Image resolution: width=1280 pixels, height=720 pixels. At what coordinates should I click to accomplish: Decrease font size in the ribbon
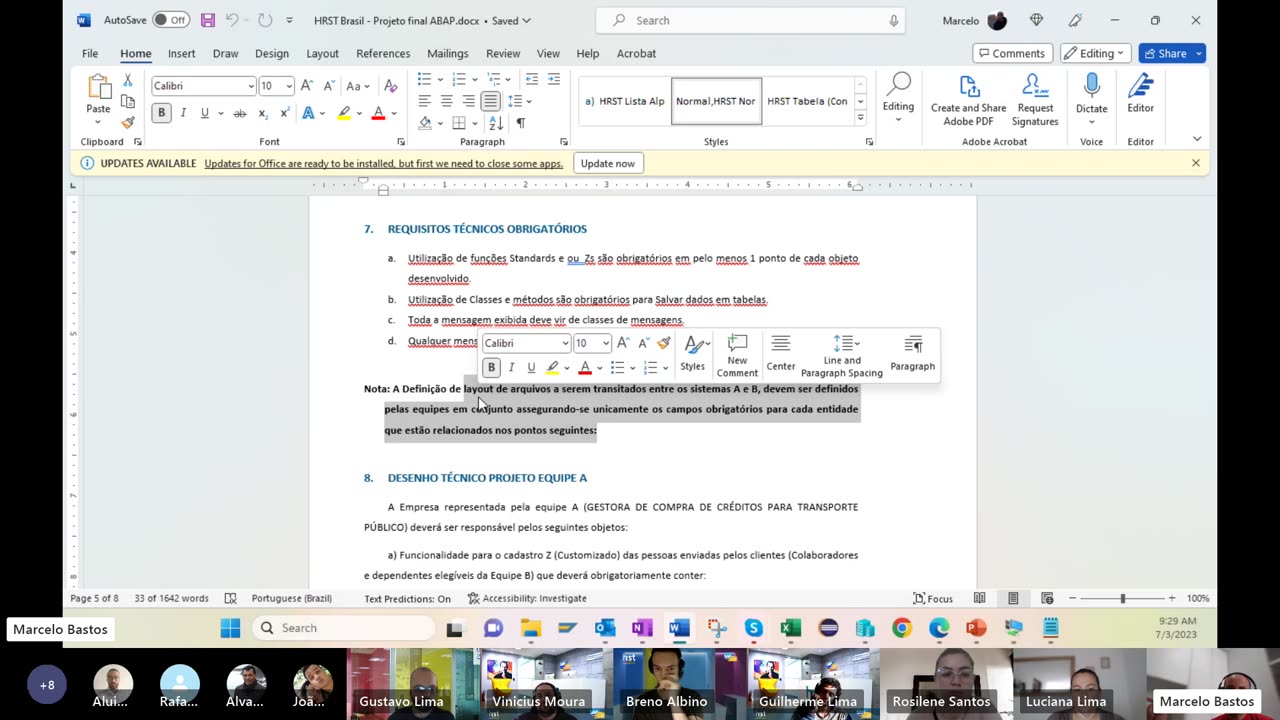[328, 86]
